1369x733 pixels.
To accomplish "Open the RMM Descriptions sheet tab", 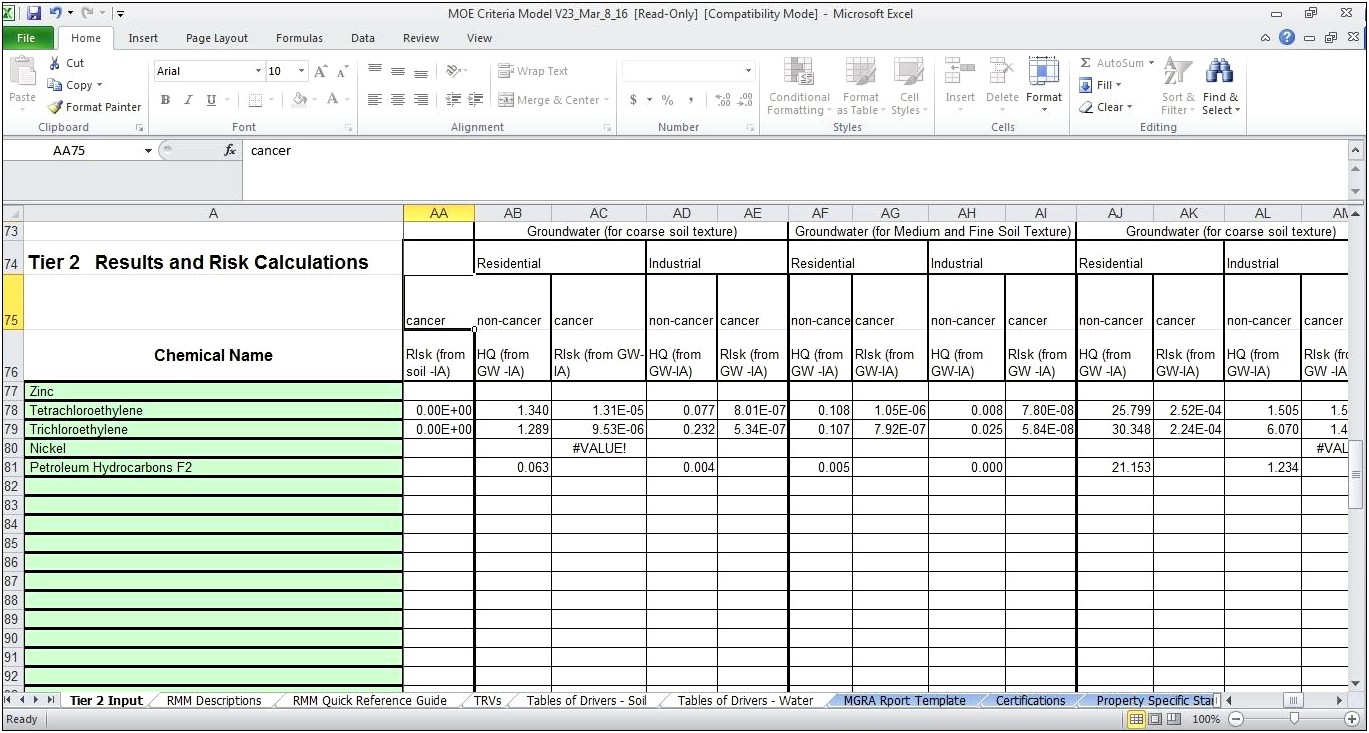I will pos(214,701).
